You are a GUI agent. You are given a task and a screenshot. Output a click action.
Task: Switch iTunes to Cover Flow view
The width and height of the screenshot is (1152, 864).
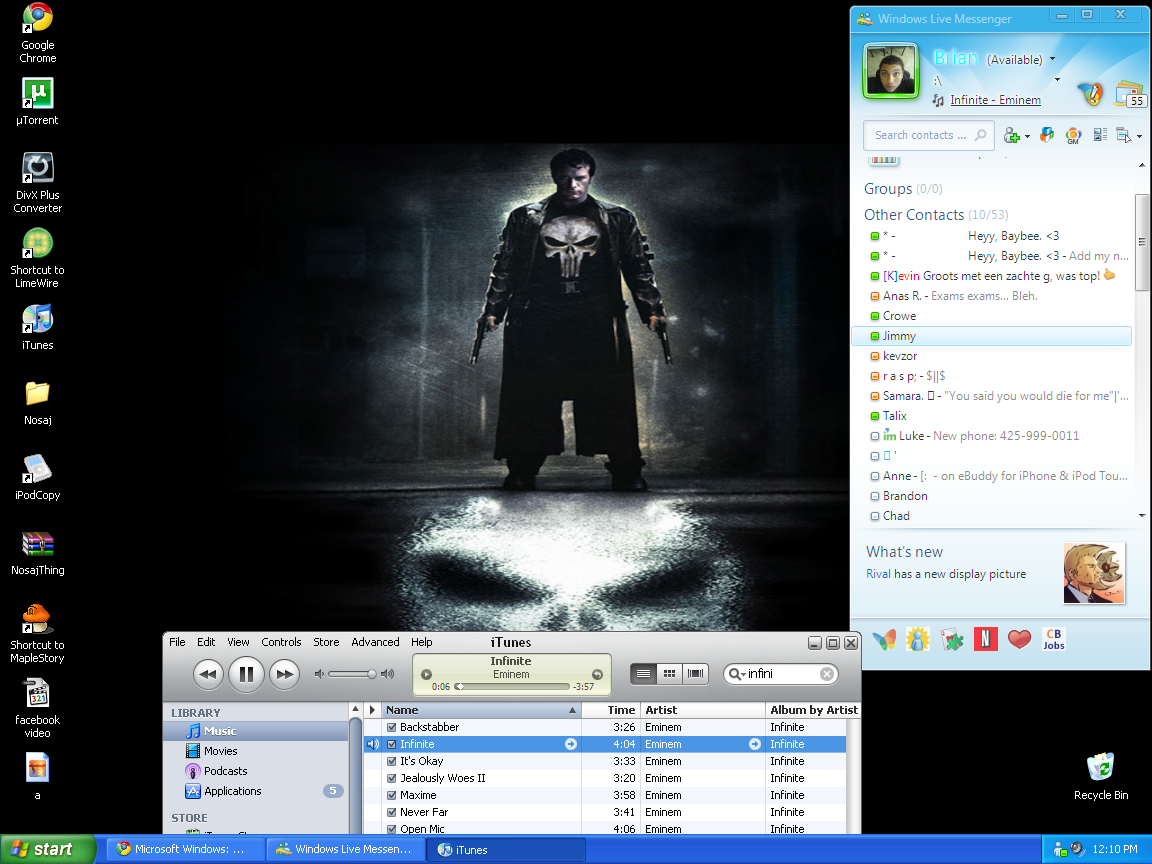[x=695, y=674]
